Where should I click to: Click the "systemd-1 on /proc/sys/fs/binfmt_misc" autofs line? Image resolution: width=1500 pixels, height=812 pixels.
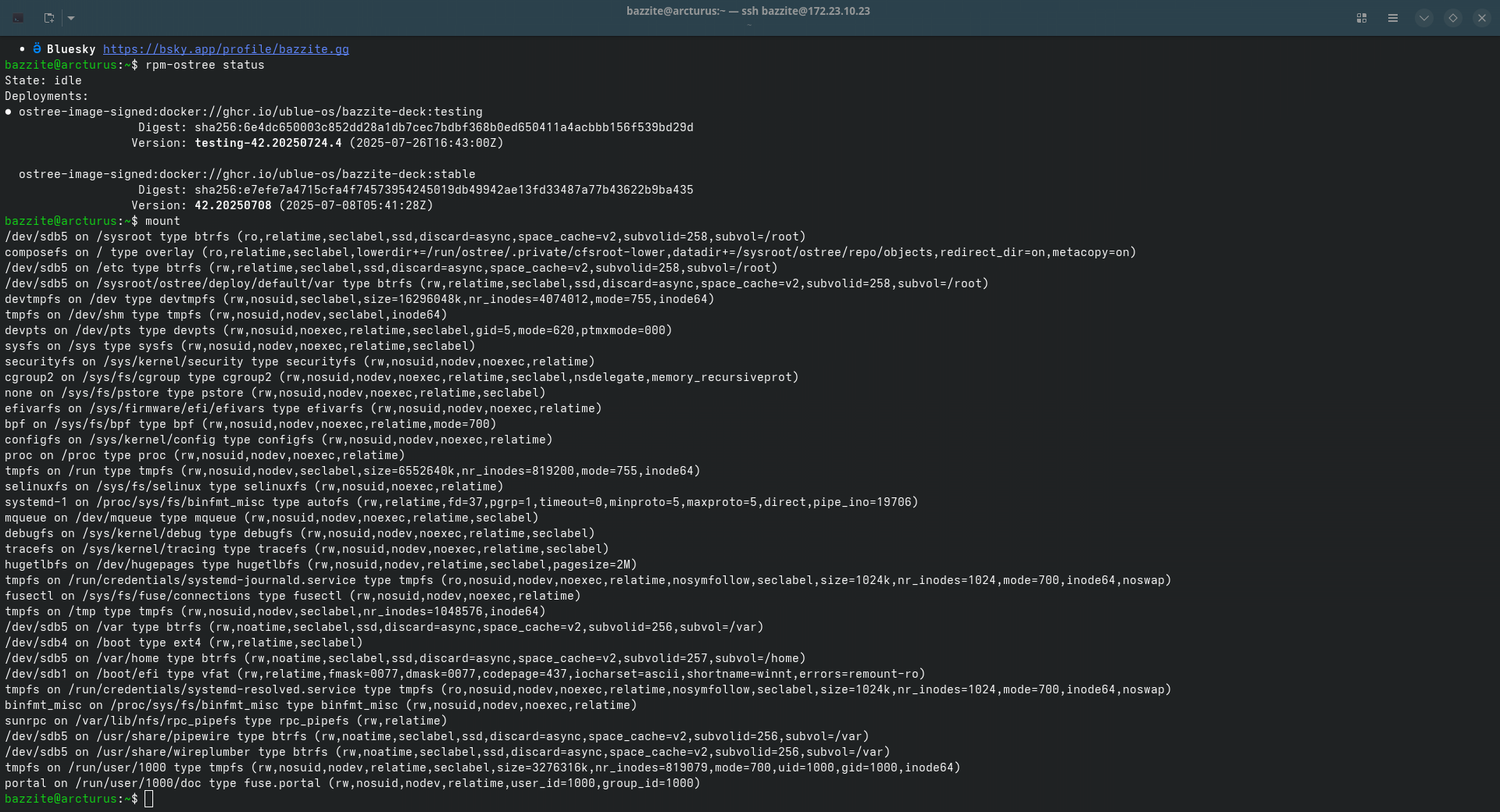462,502
